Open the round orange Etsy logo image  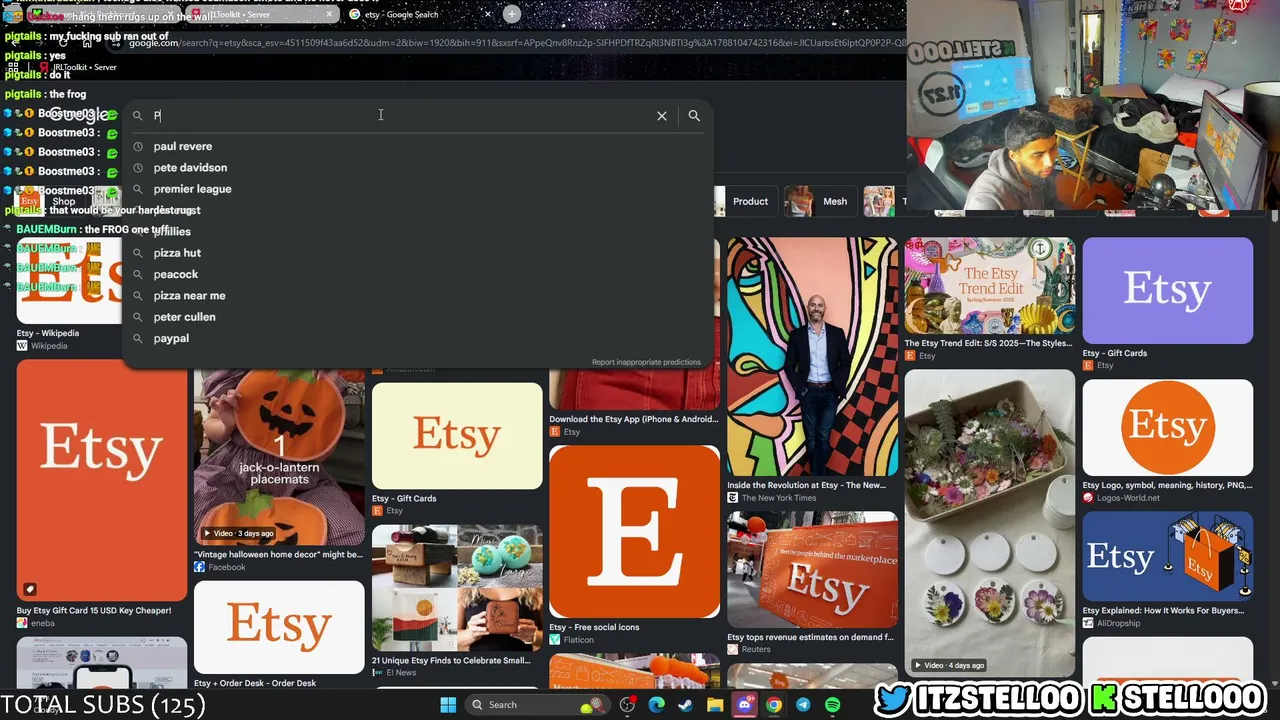pos(1167,427)
